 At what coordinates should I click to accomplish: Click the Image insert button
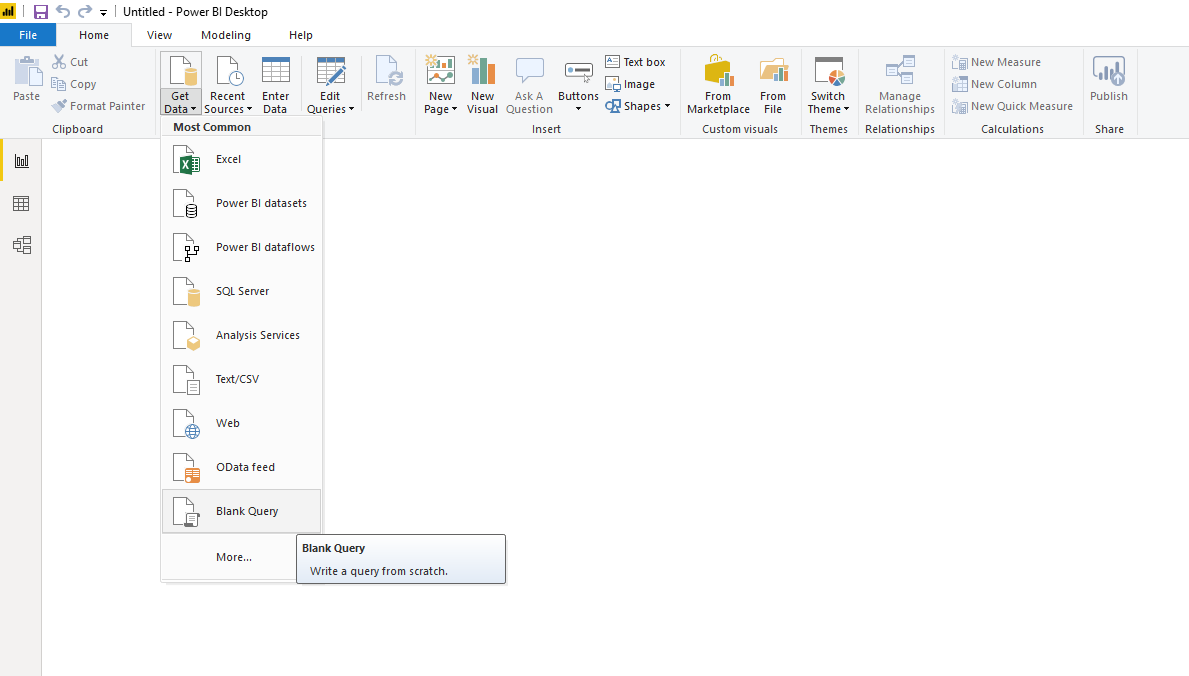click(x=630, y=84)
